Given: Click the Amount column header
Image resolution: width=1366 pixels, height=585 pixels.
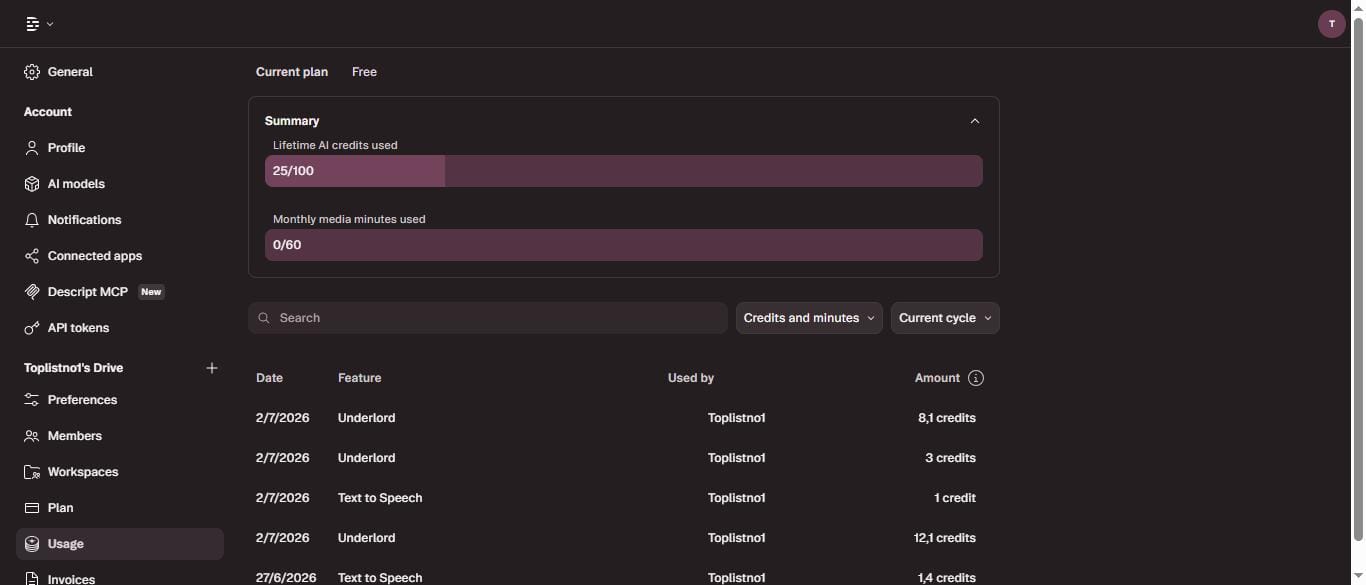Looking at the screenshot, I should [x=937, y=378].
